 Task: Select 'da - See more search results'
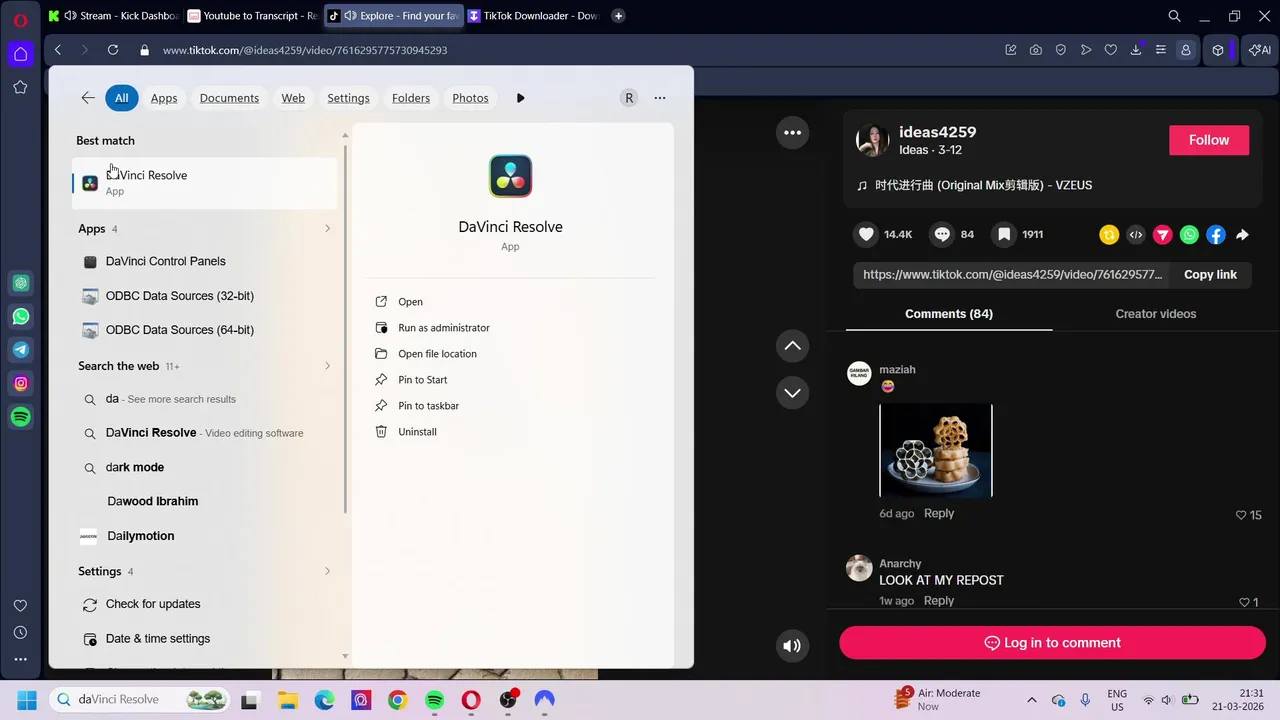click(x=205, y=399)
